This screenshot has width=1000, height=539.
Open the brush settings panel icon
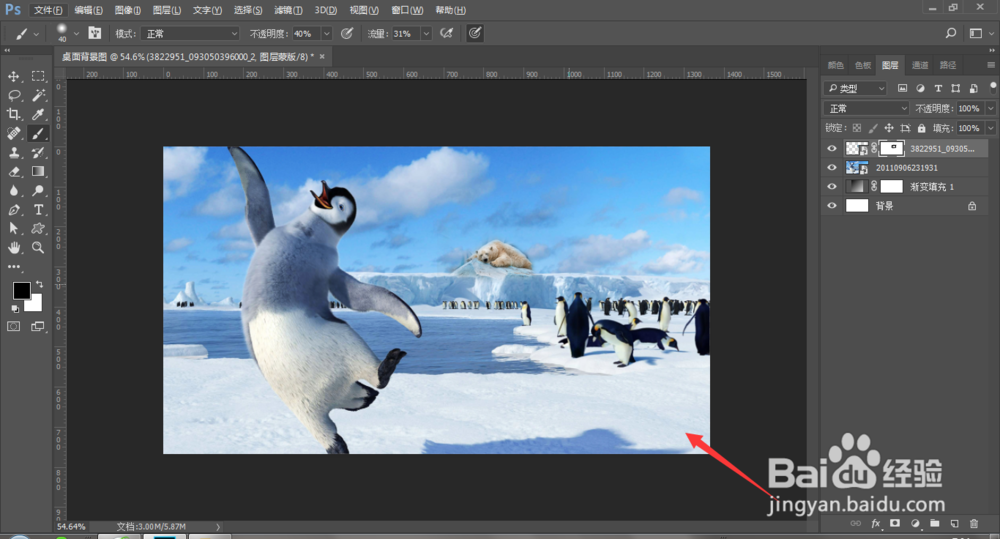[94, 33]
